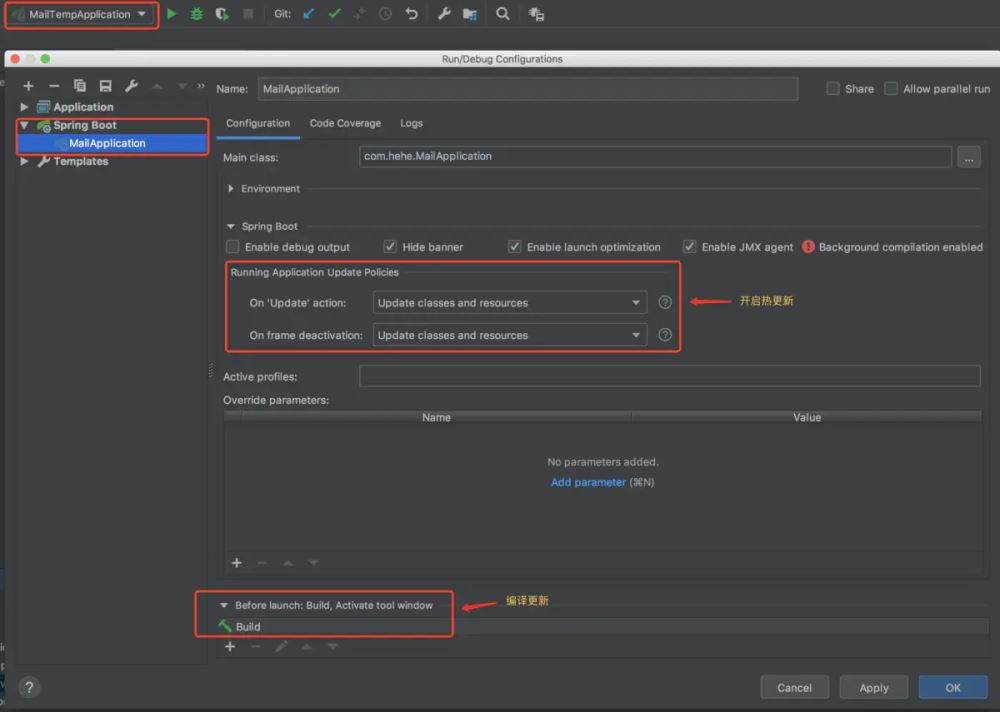The height and width of the screenshot is (712, 1000).
Task: Click Value column header in parameters table
Action: 807,417
